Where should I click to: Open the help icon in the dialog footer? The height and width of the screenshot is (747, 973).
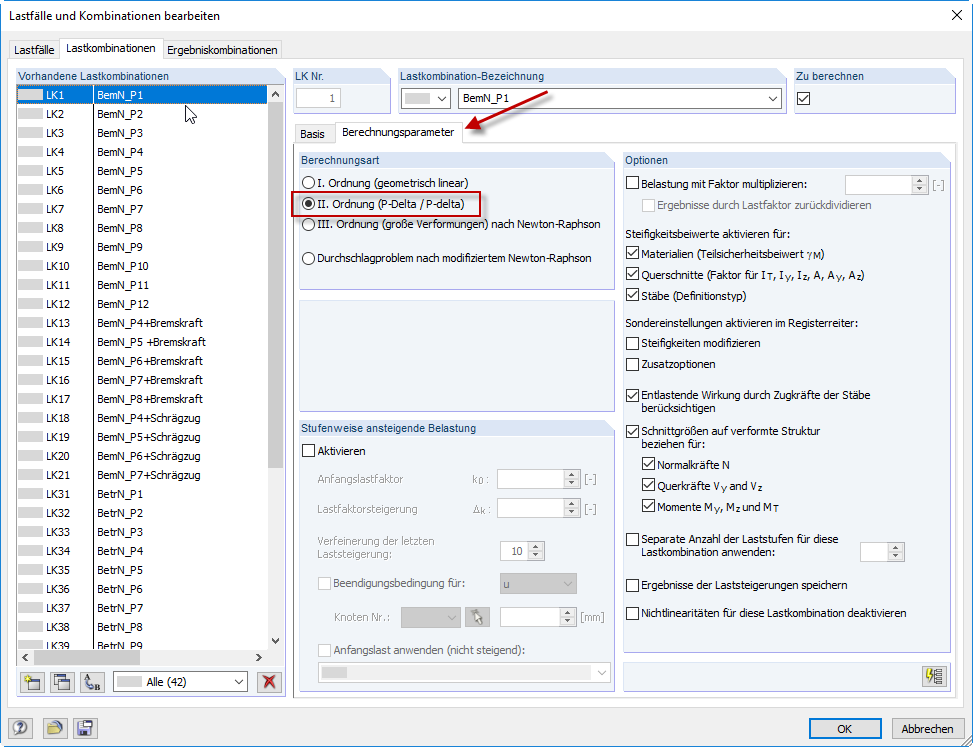click(19, 728)
